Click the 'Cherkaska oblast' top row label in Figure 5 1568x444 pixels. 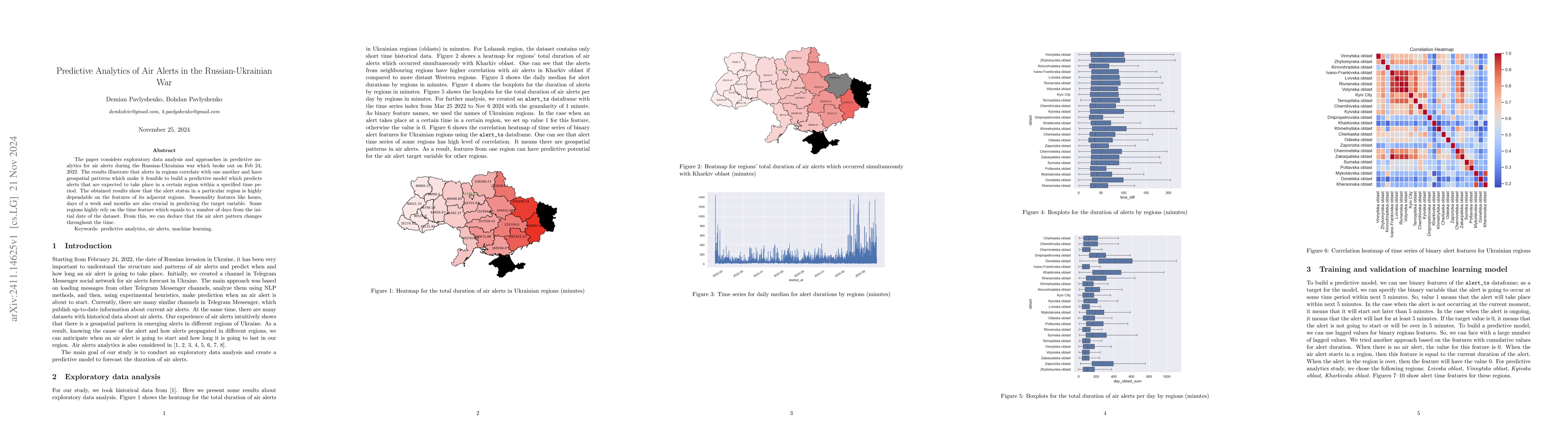[1057, 238]
